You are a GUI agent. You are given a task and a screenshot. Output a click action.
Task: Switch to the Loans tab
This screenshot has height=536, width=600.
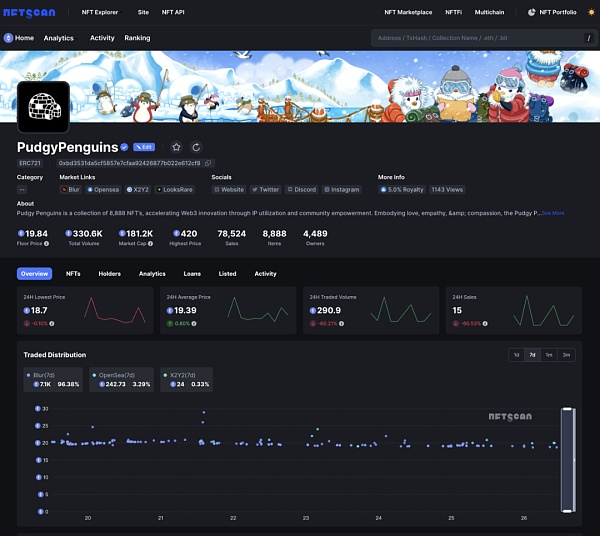tap(192, 273)
